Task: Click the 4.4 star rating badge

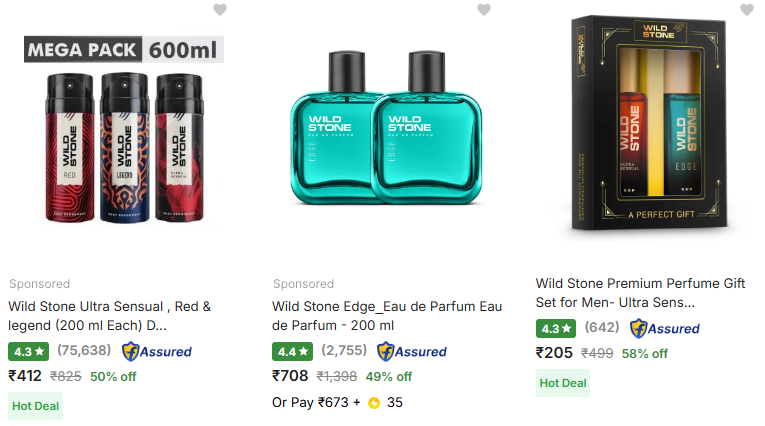Action: click(x=291, y=351)
